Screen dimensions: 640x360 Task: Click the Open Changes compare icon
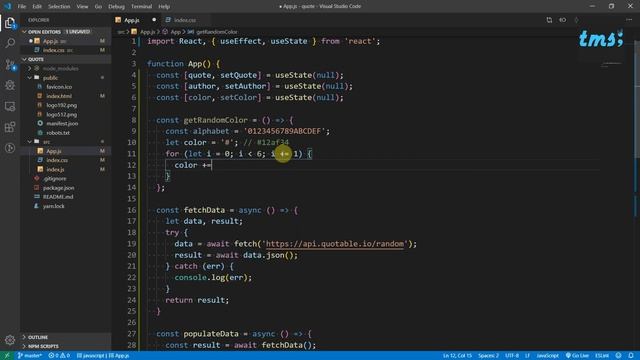coord(549,20)
